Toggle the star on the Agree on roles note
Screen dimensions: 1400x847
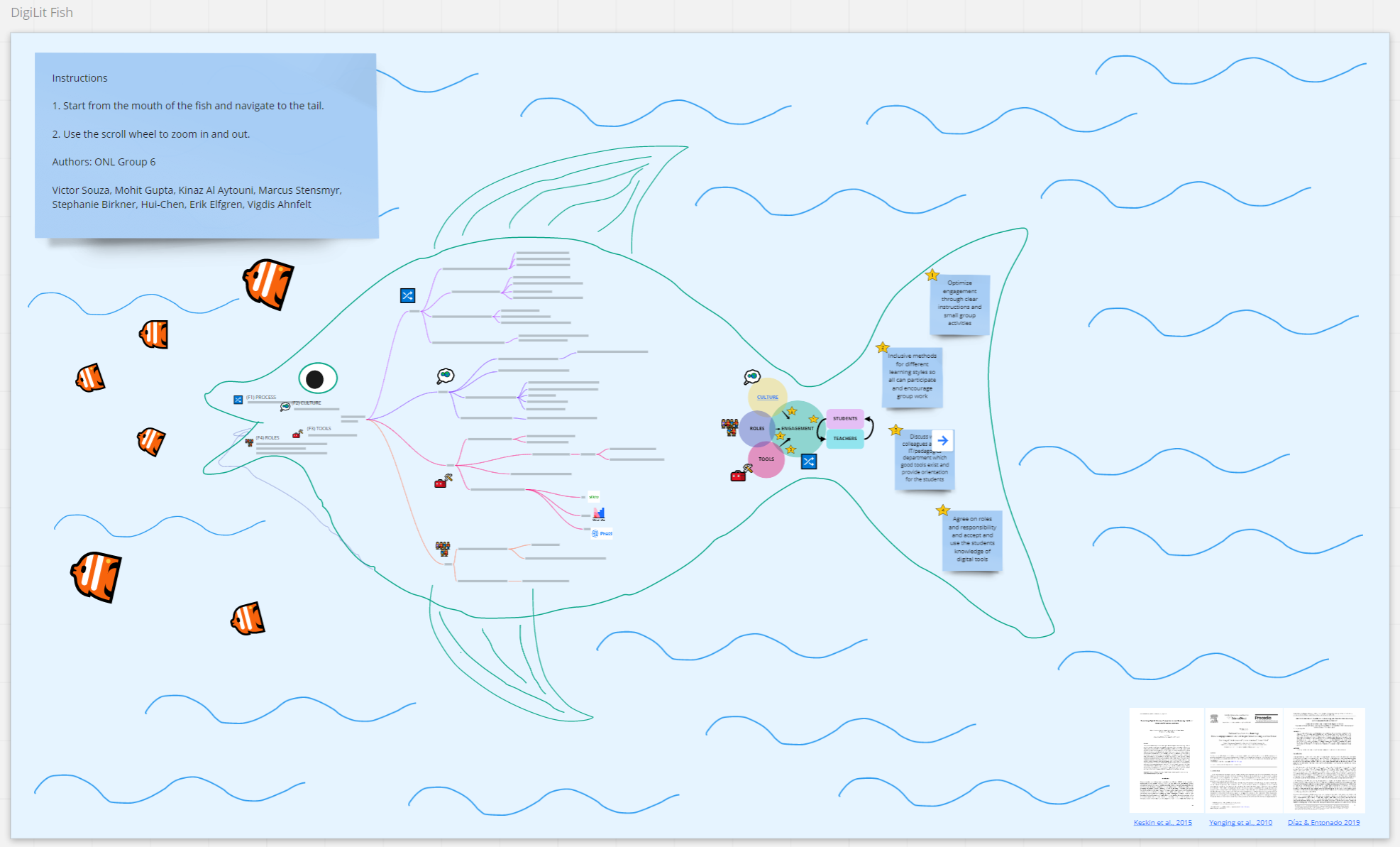click(x=943, y=509)
